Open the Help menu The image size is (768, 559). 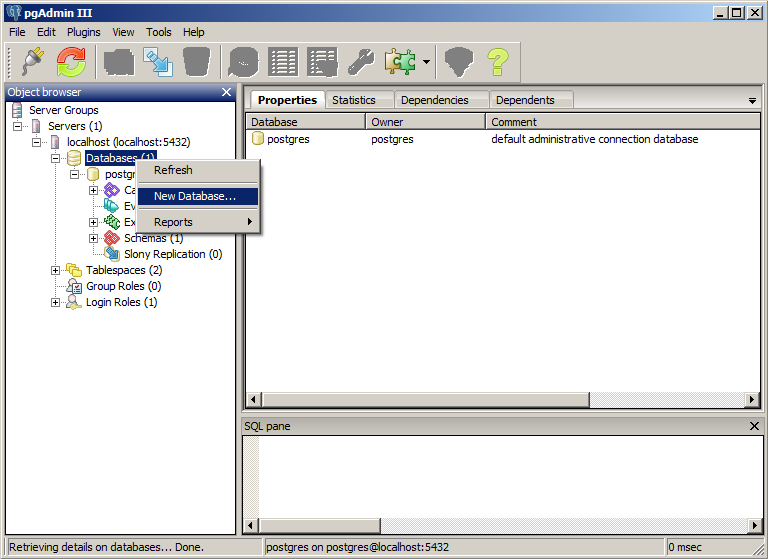click(194, 32)
